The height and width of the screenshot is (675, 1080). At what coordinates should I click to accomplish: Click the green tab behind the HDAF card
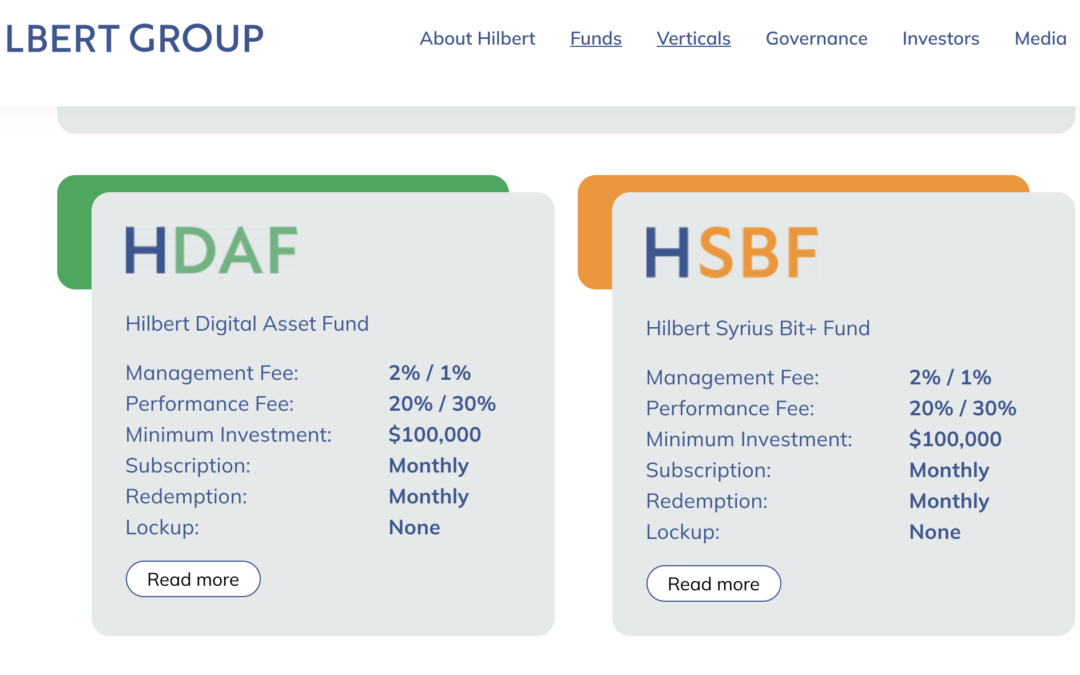tap(74, 232)
